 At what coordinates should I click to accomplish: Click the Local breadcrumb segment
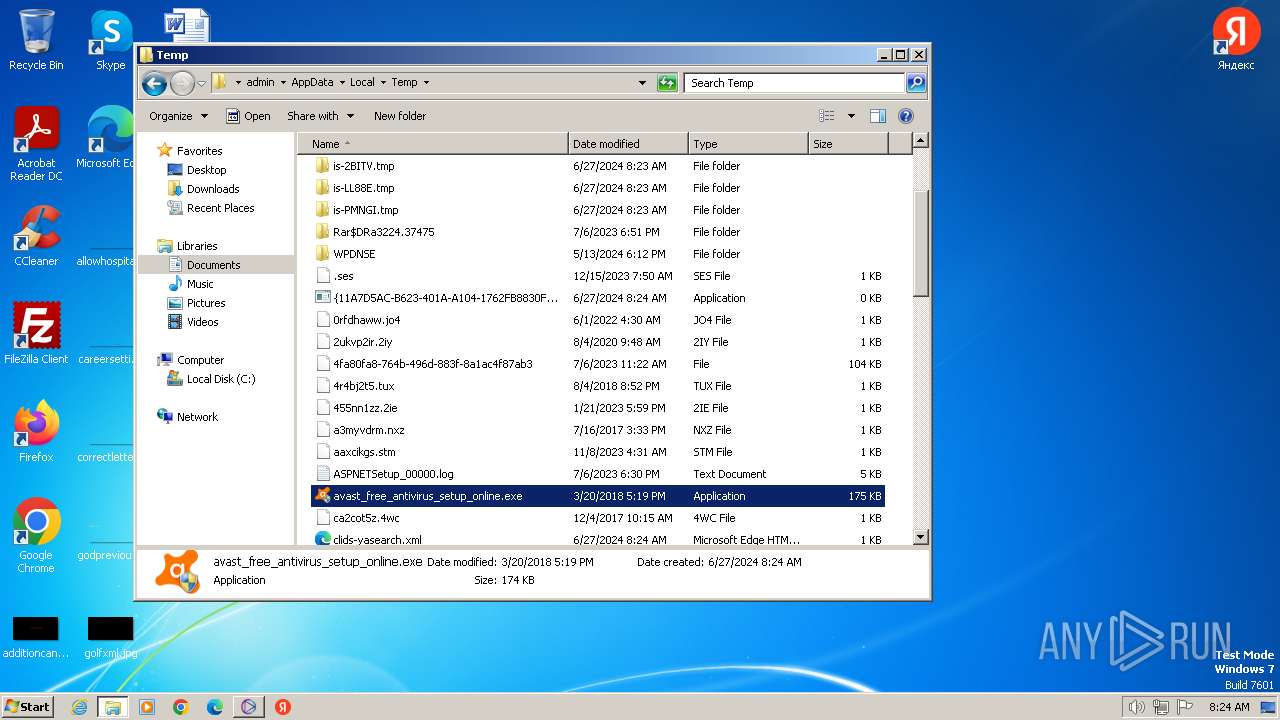362,83
